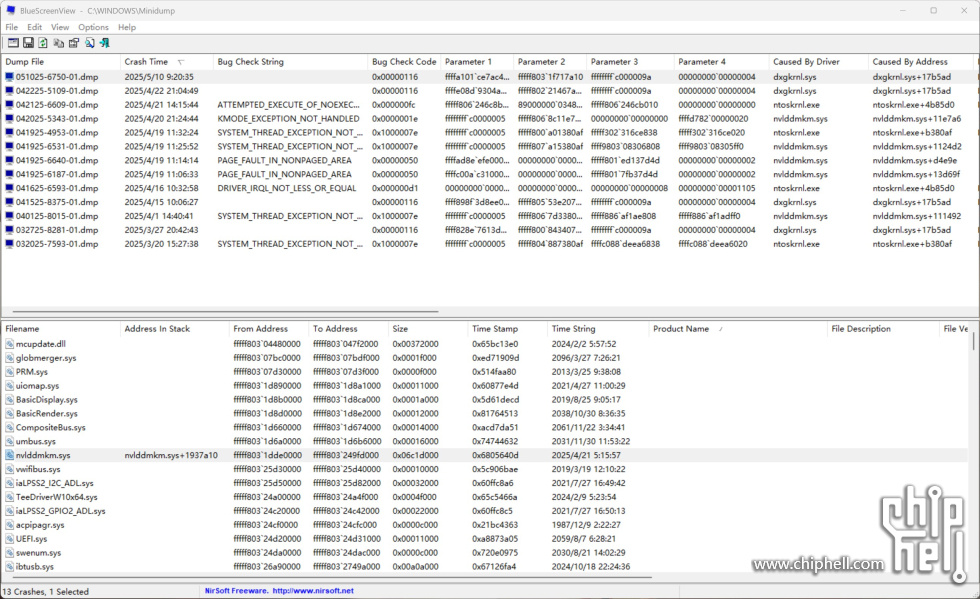Click the Save Selected Items floppy icon
Viewport: 980px width, 599px height.
(28, 43)
